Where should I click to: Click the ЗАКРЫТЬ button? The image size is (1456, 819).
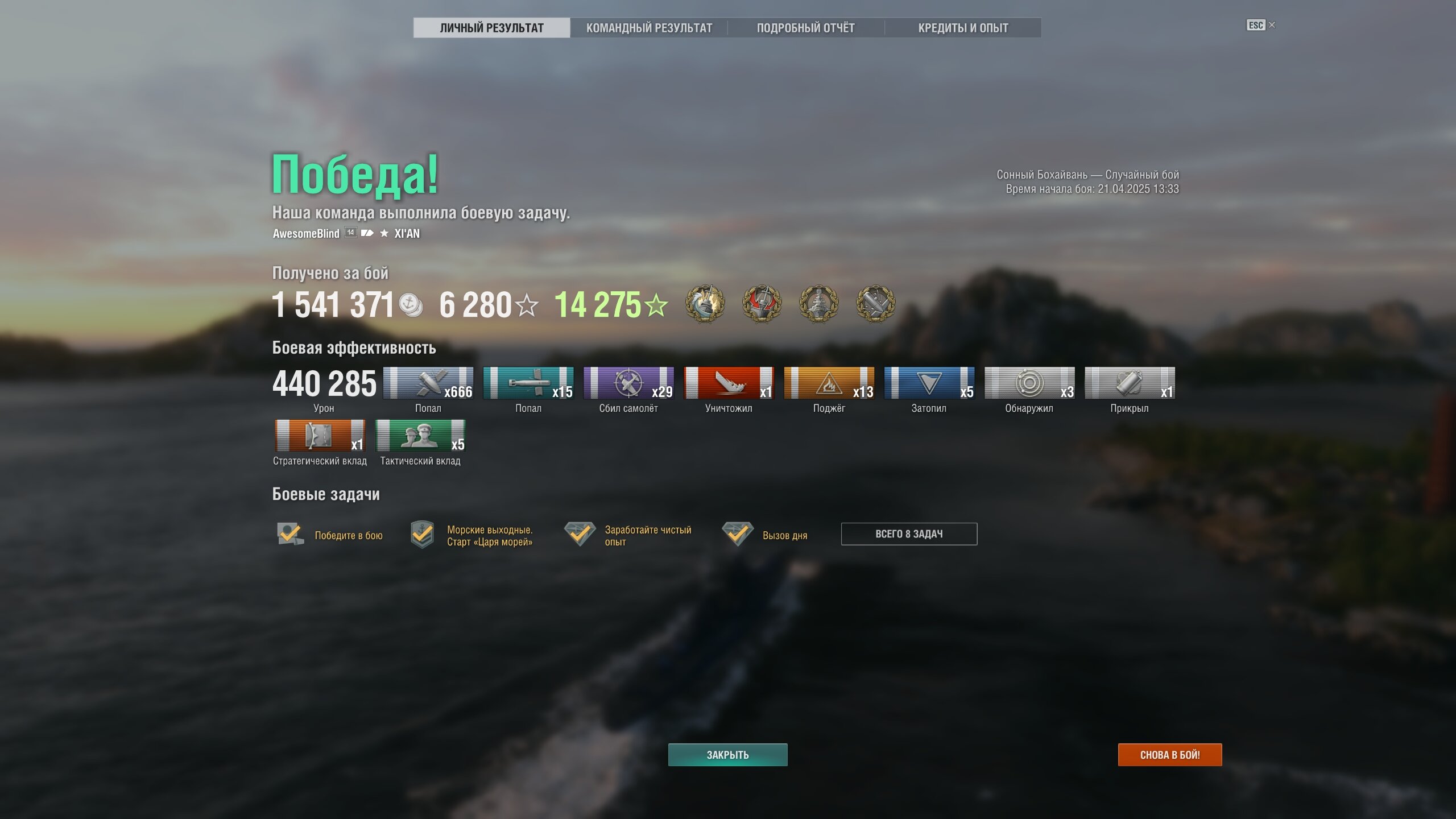point(727,755)
